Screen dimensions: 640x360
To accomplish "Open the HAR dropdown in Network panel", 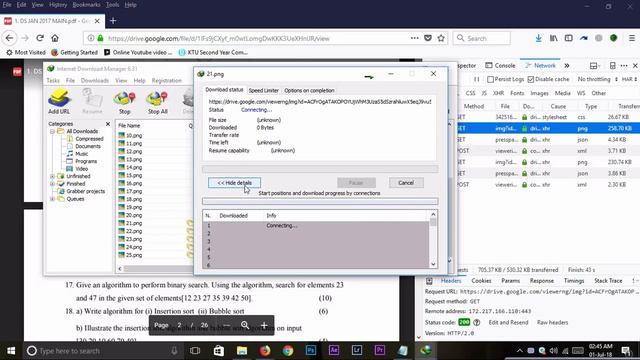I will (629, 79).
